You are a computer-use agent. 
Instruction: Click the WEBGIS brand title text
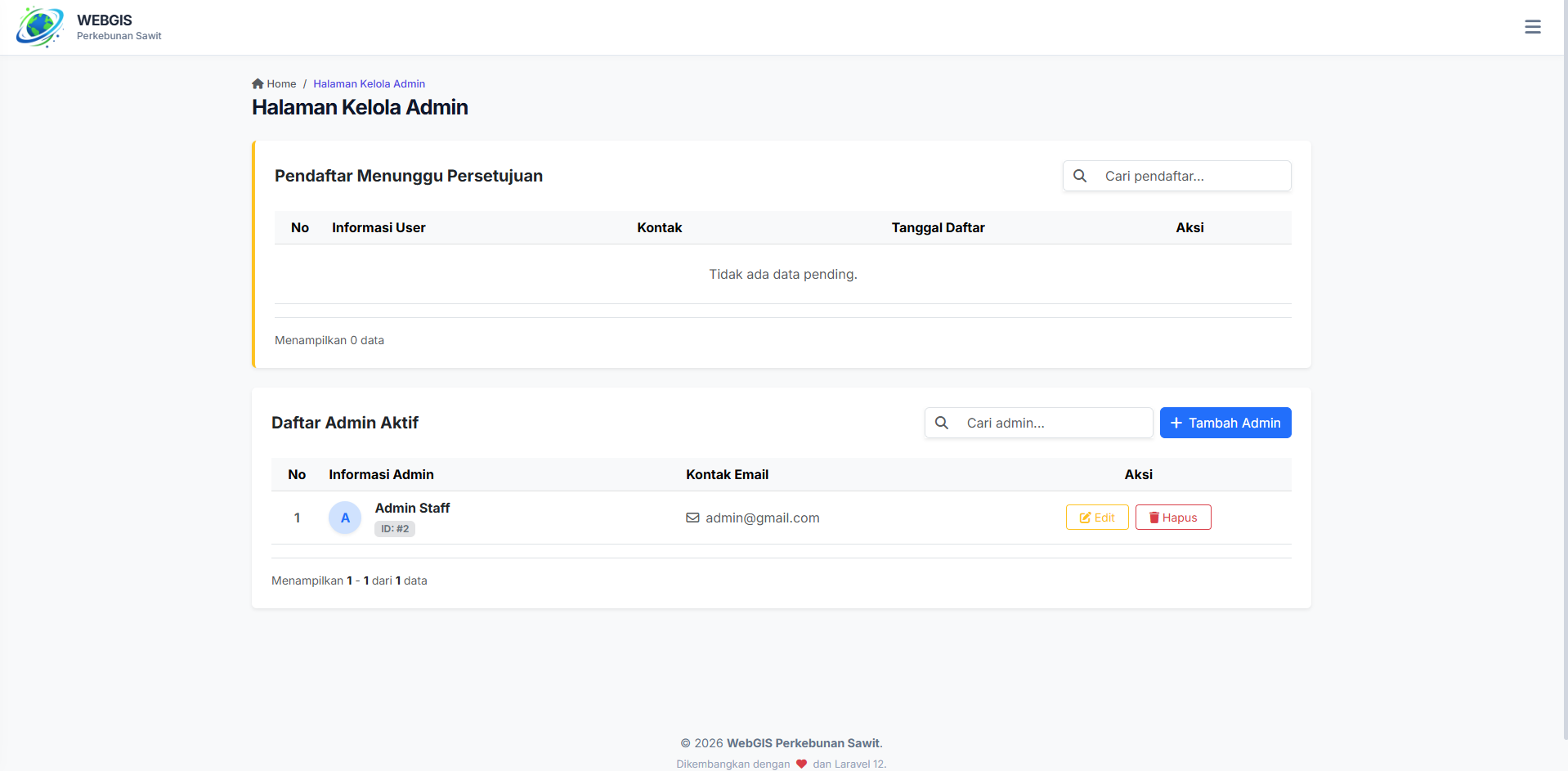[x=105, y=20]
